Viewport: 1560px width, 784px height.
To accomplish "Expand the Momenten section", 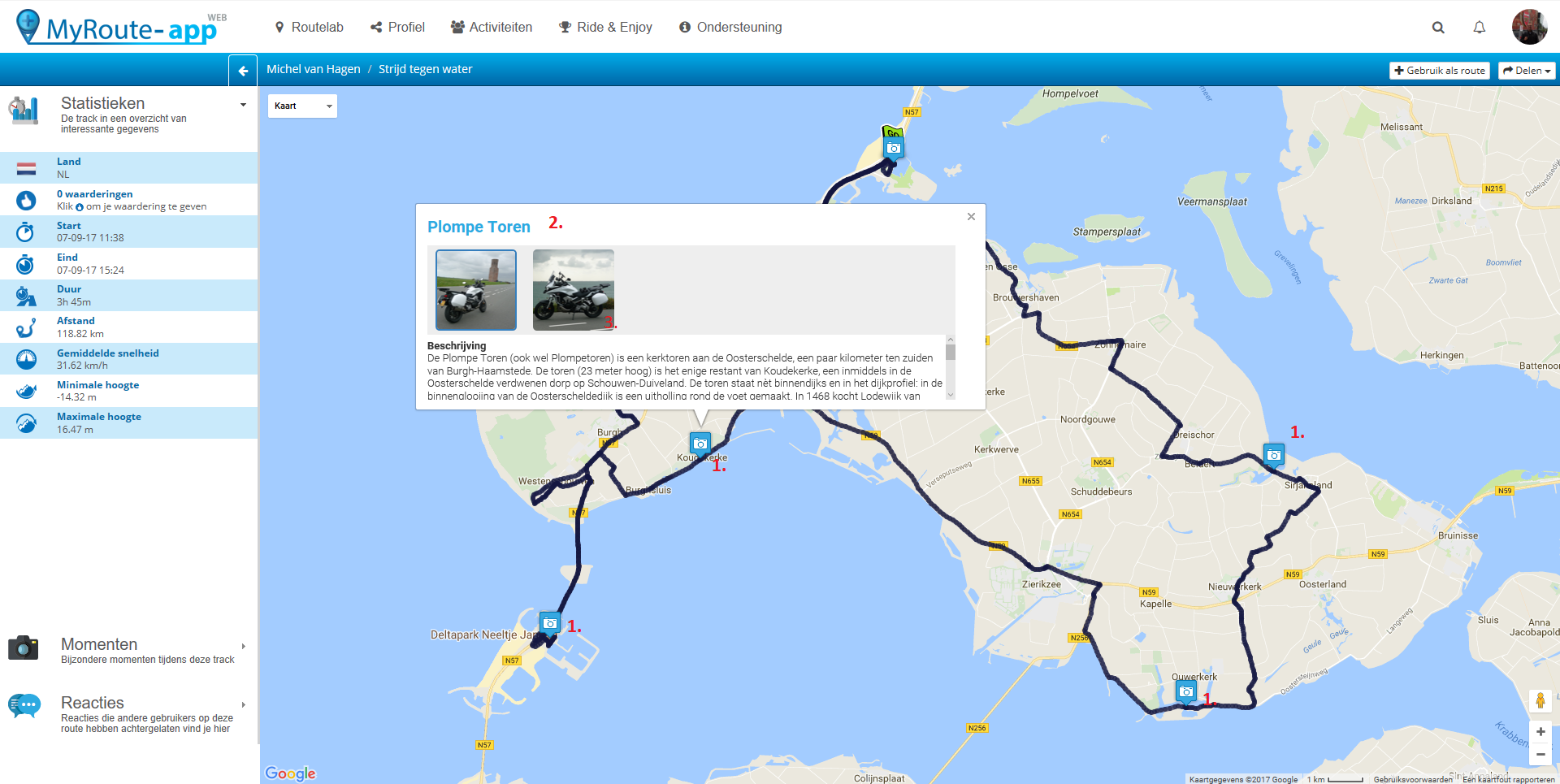I will 243,646.
